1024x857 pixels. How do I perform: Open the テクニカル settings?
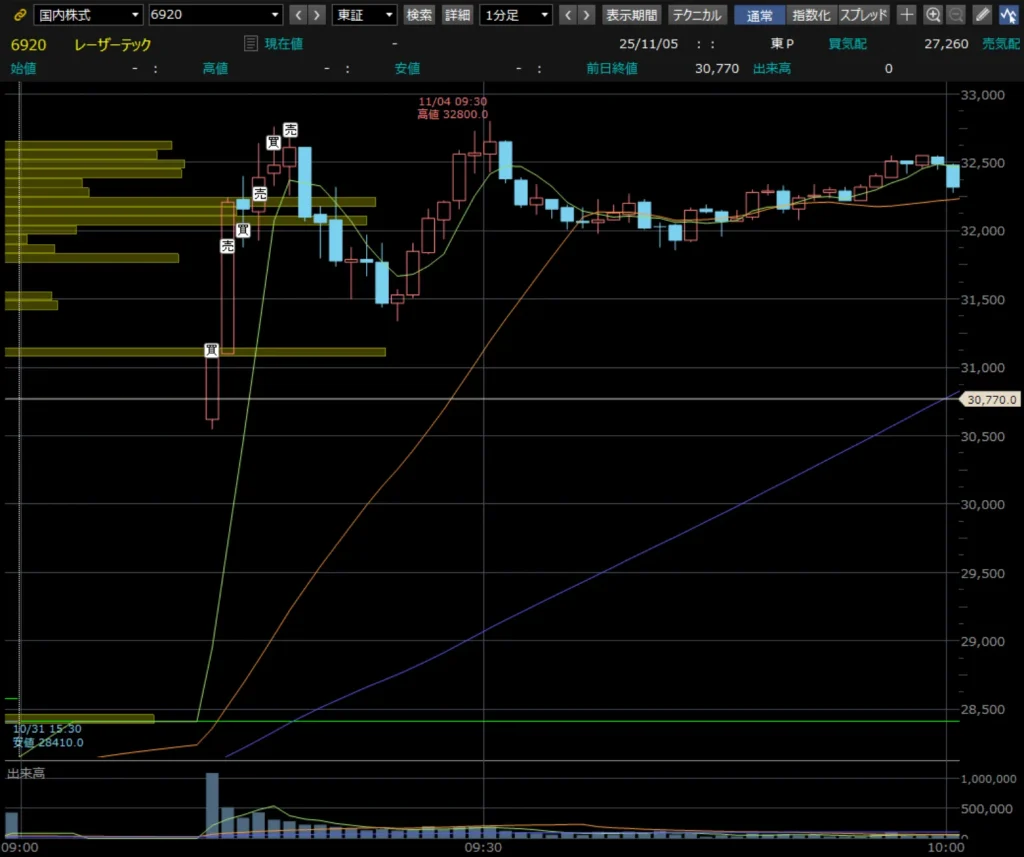coord(696,15)
